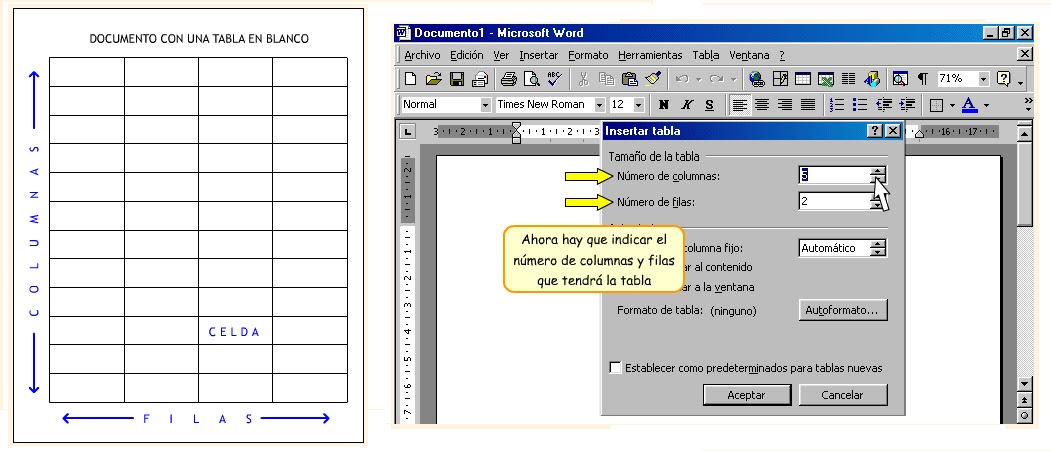Copy selection with two-pages icon

(606, 79)
